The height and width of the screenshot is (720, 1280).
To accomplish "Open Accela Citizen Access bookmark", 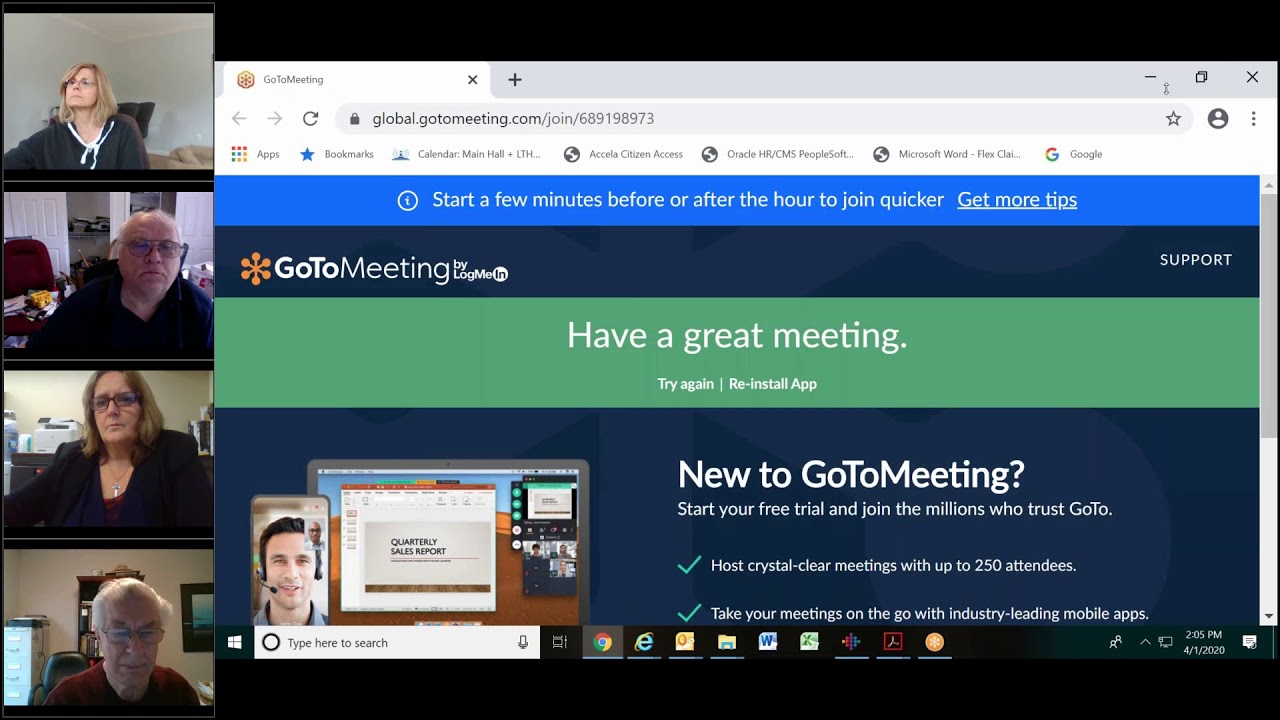I will [624, 154].
